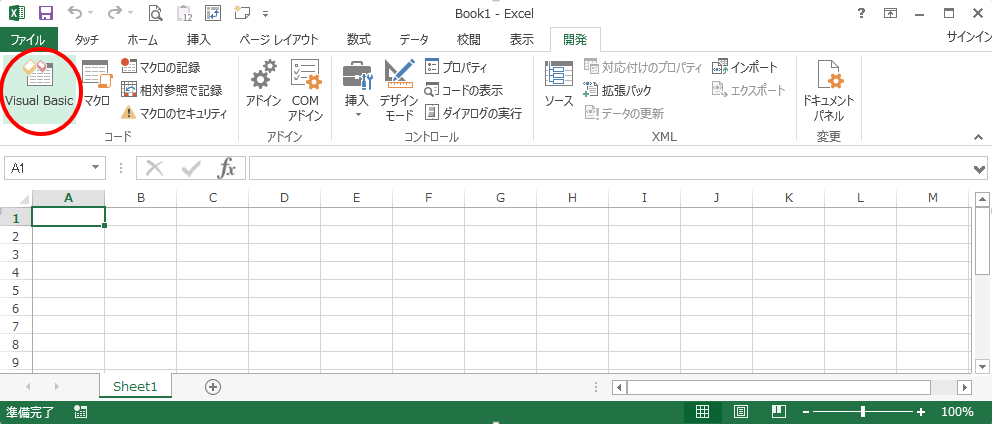
Task: Click 拡張パック
Action: click(617, 90)
